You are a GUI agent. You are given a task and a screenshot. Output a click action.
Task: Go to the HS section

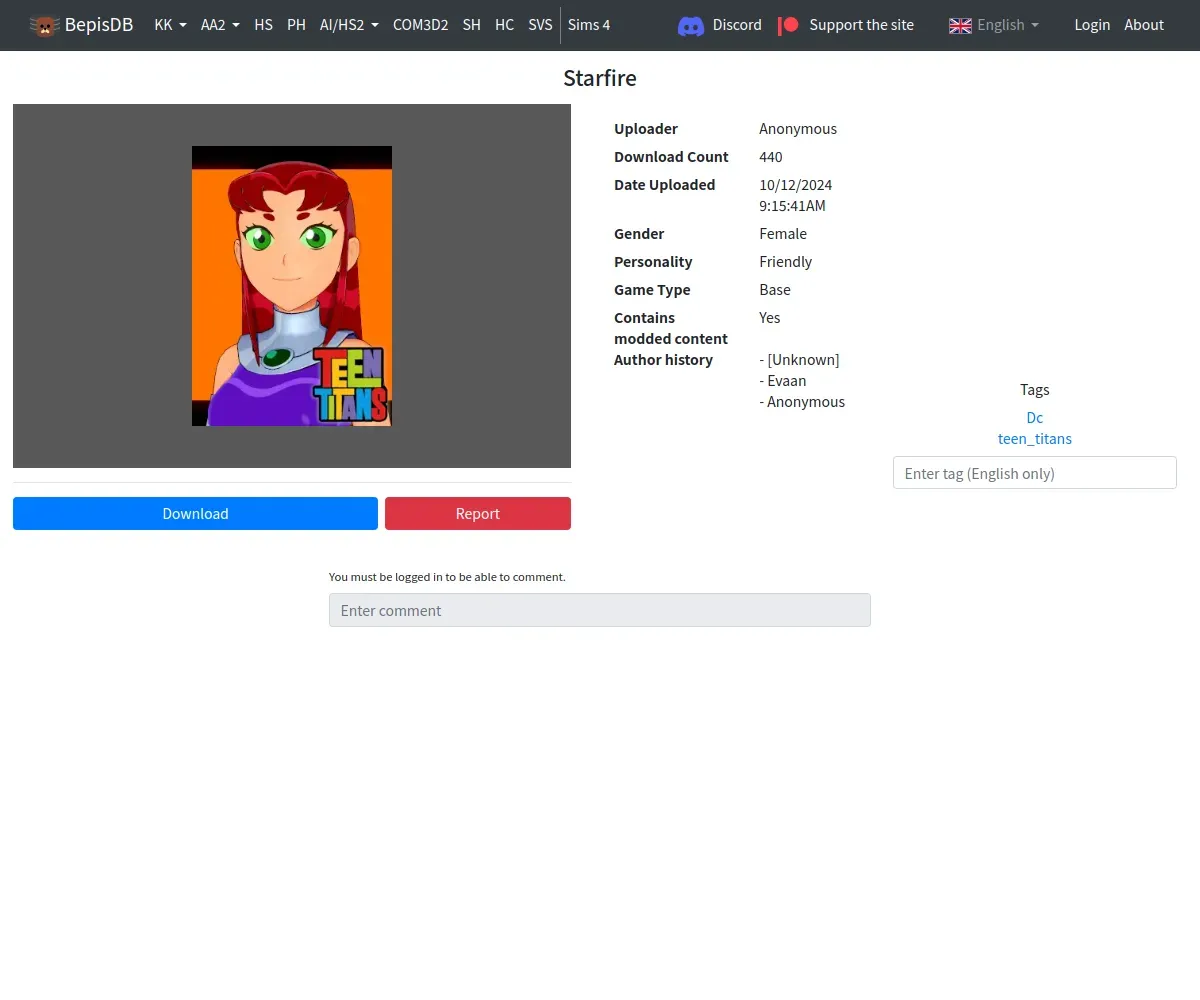(x=263, y=25)
